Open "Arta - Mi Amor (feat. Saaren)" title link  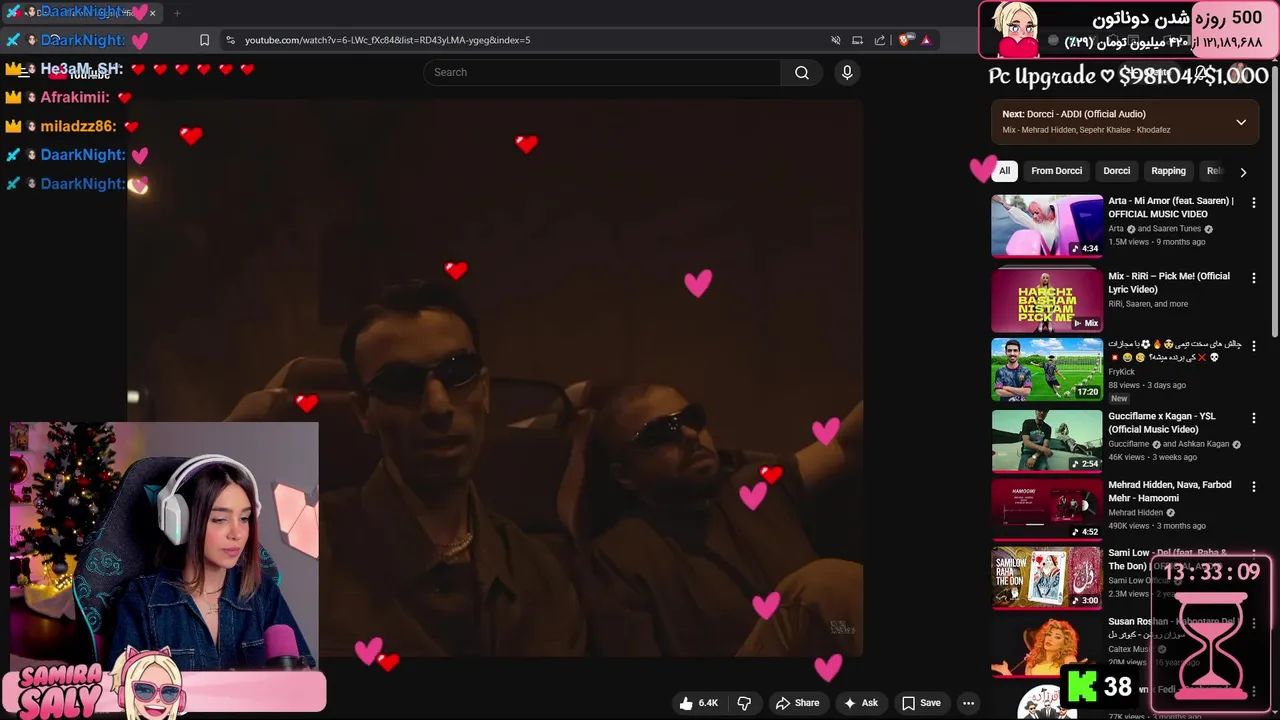click(x=1170, y=207)
